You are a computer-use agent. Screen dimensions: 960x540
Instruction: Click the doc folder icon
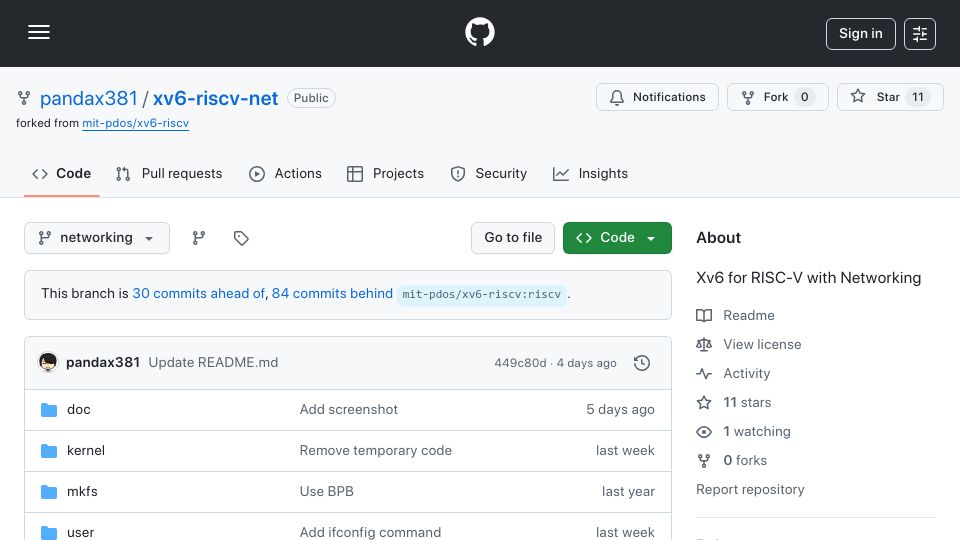pyautogui.click(x=49, y=410)
